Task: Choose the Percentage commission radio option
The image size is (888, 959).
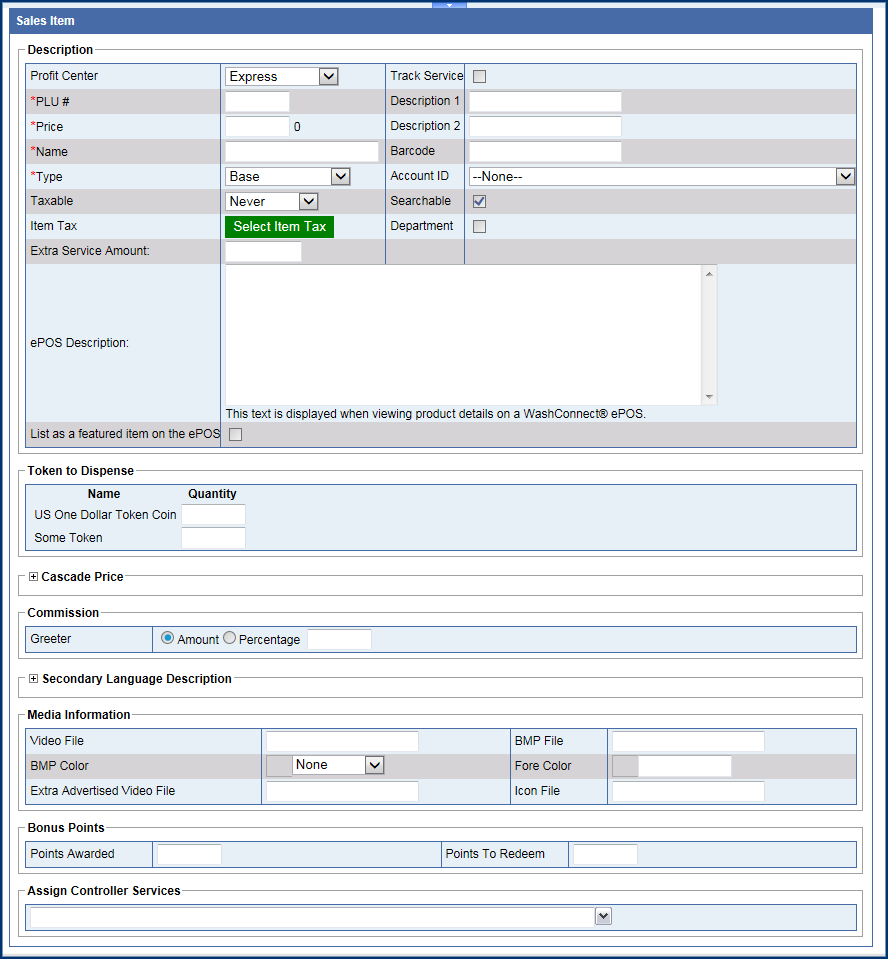Action: tap(229, 638)
